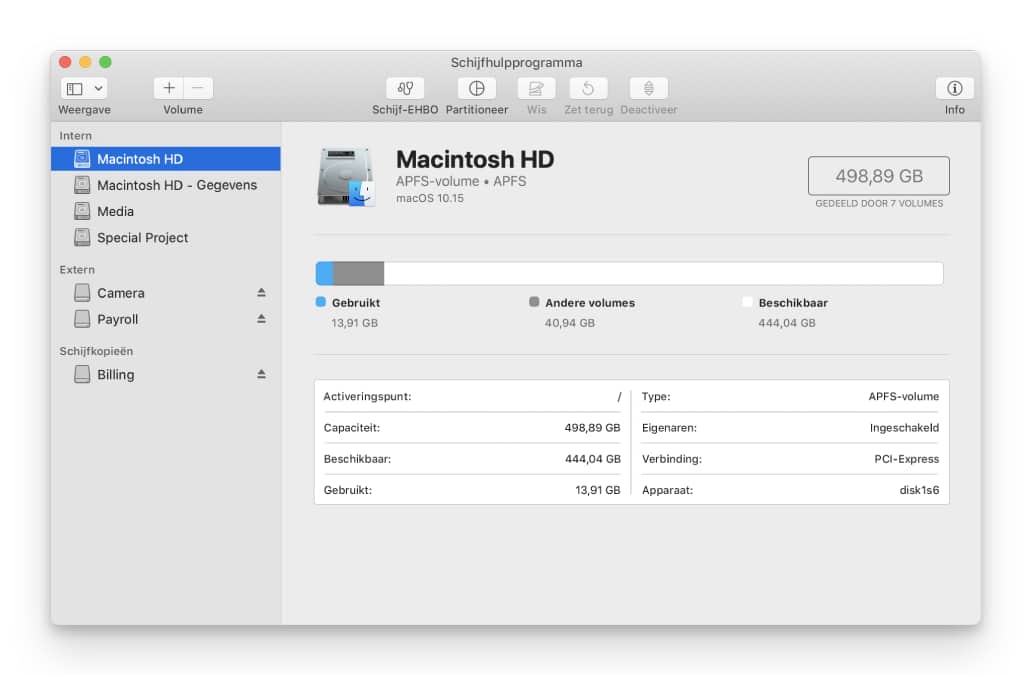This screenshot has height=675, width=1031.
Task: Click the blue Gebruikt segment of usage bar
Action: tap(324, 273)
